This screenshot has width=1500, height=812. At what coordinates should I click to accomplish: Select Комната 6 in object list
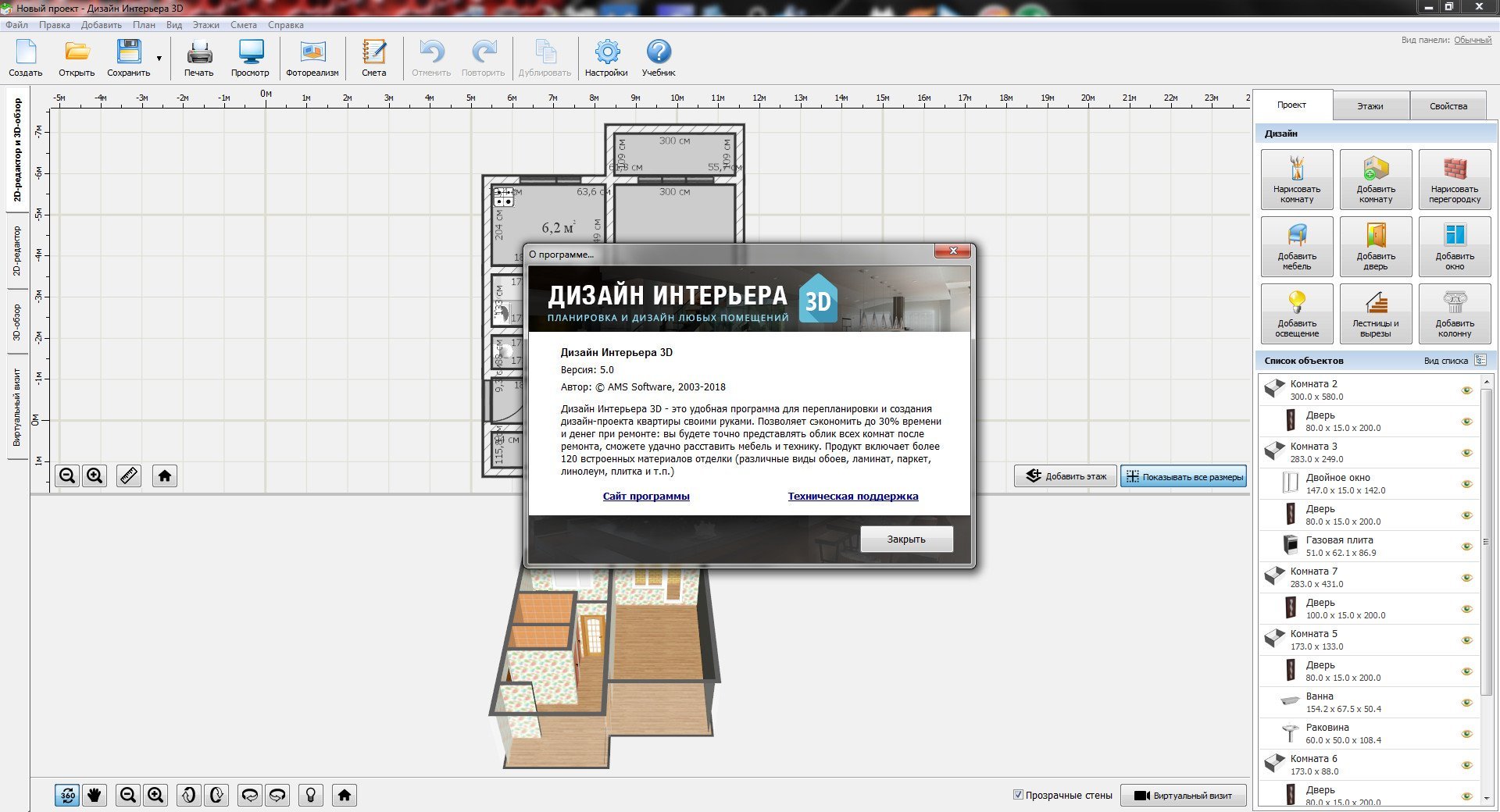pos(1369,765)
